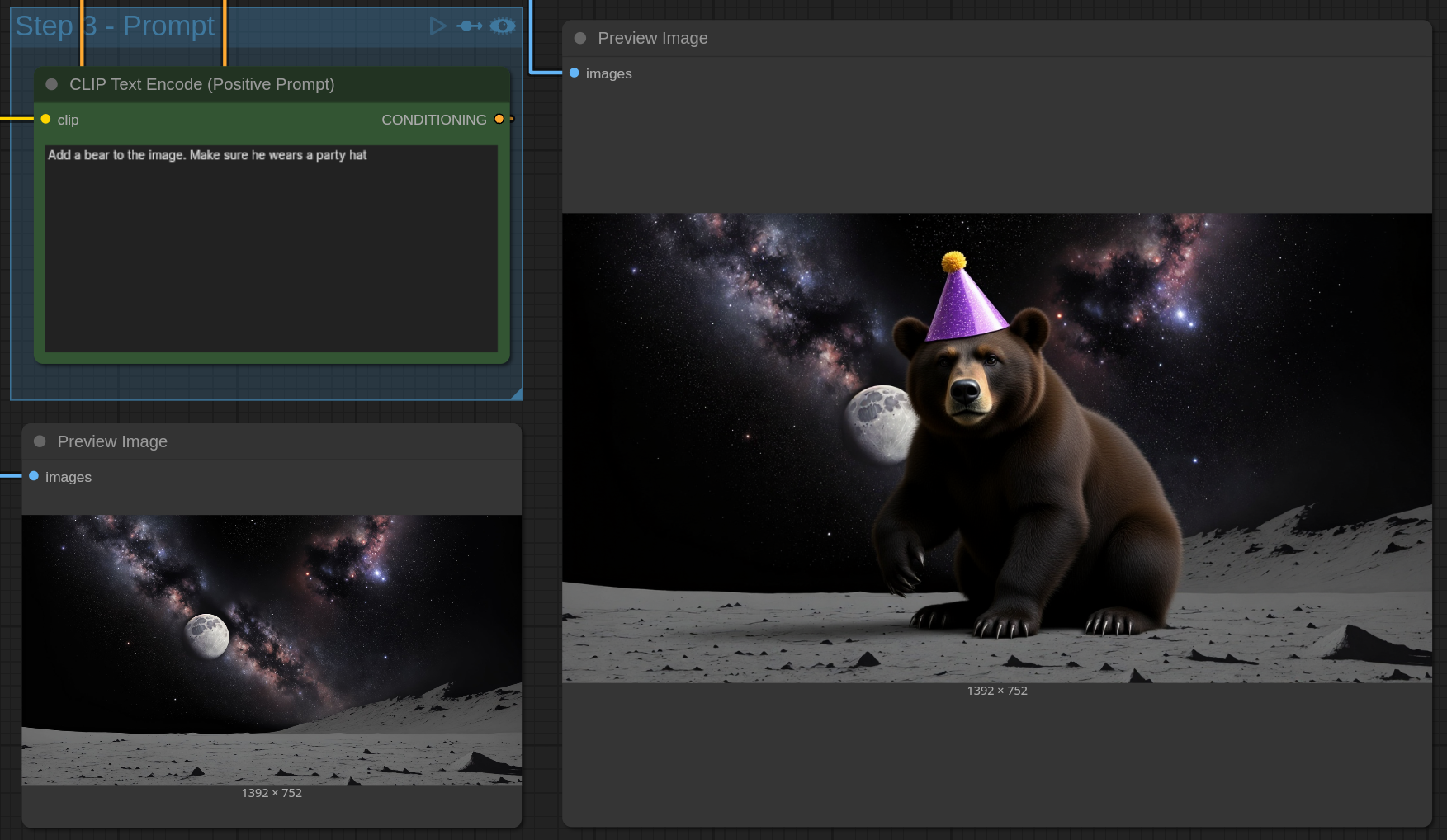Collapse the CLIP Text Encode node via its dot
Screen dimensions: 1447x840
point(52,84)
